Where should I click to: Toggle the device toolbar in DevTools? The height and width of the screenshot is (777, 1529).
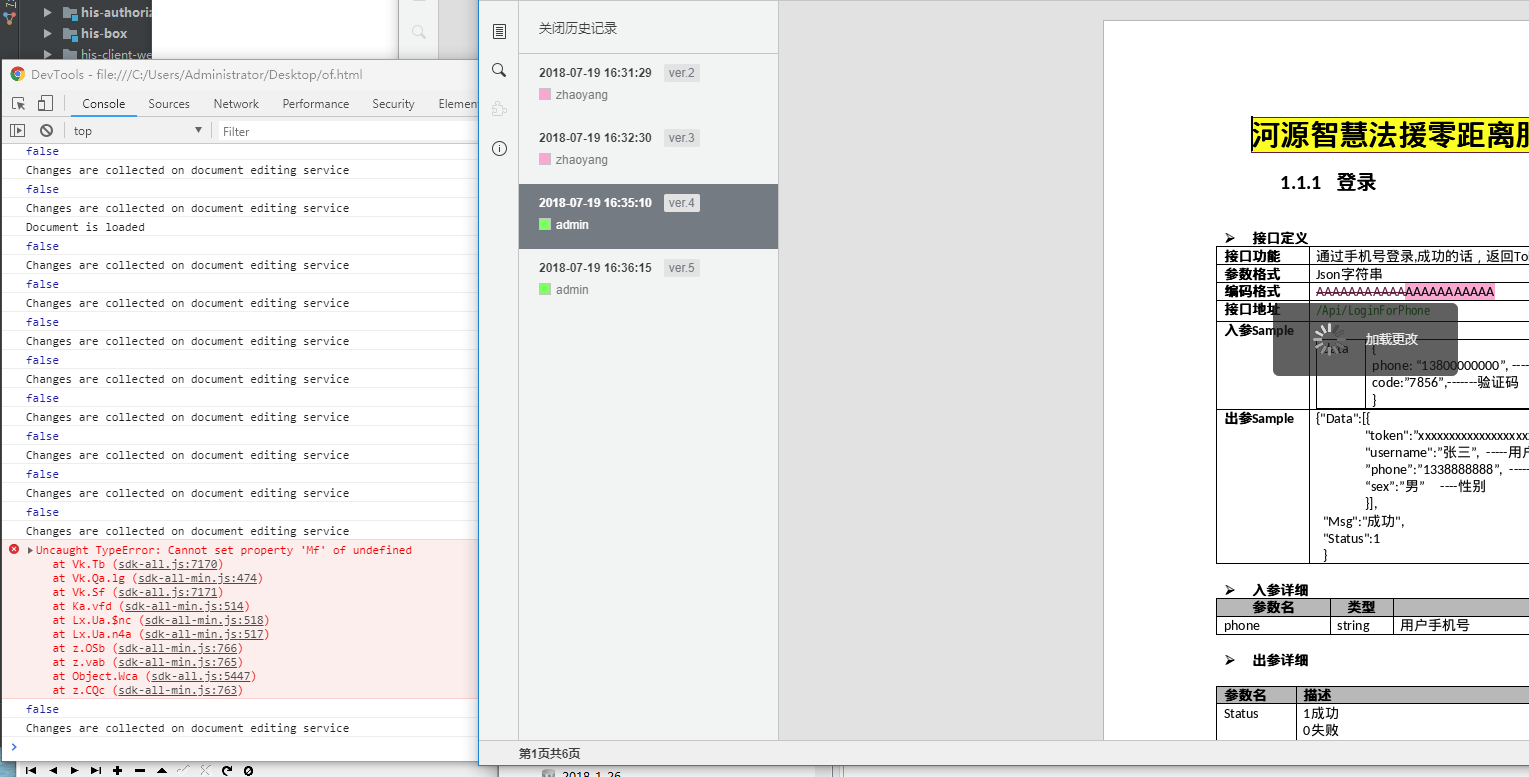tap(45, 103)
